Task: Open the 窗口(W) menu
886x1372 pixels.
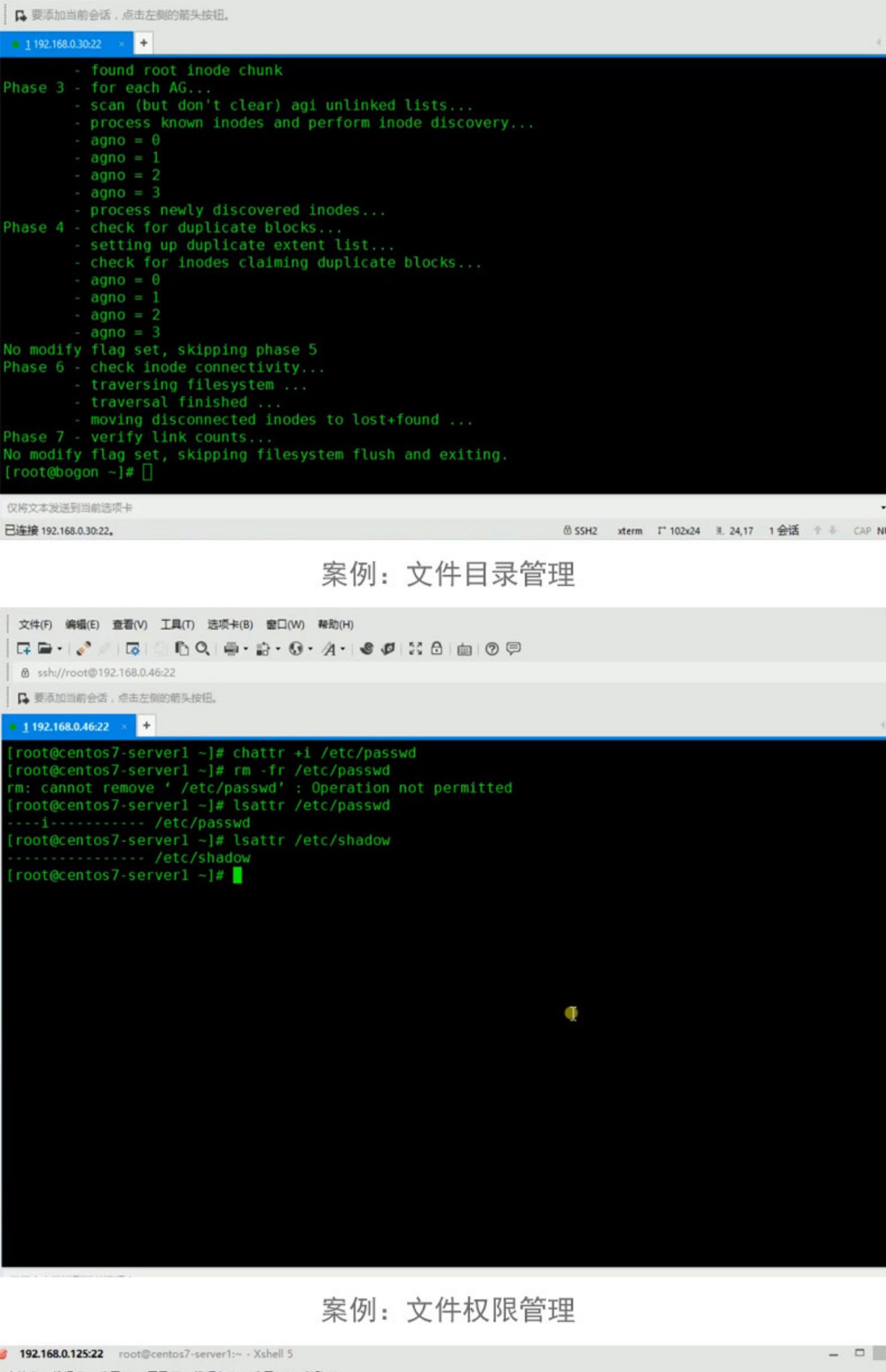Action: click(285, 625)
